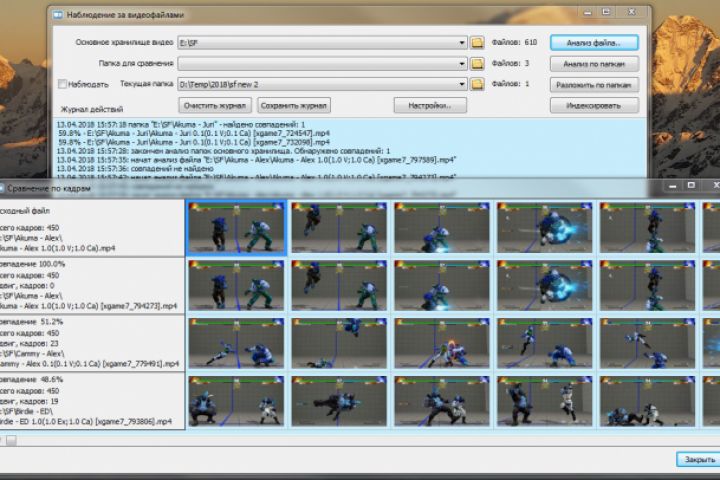
Task: Select third thumbnail in the 48.6% match row
Action: [442, 401]
